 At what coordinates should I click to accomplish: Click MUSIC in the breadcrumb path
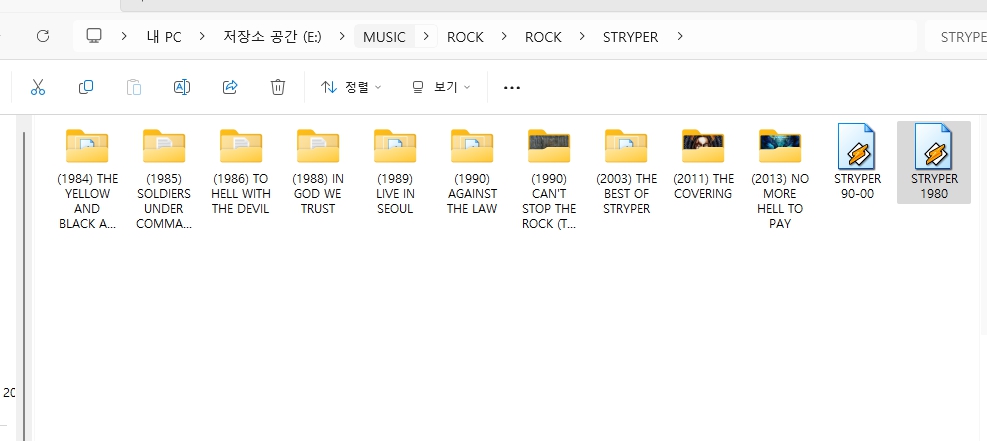384,36
